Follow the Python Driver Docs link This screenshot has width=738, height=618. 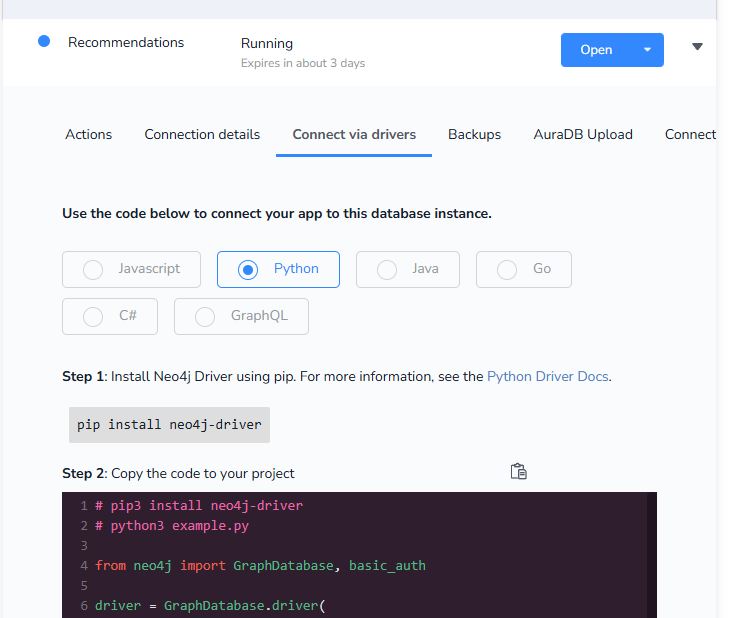tap(548, 377)
